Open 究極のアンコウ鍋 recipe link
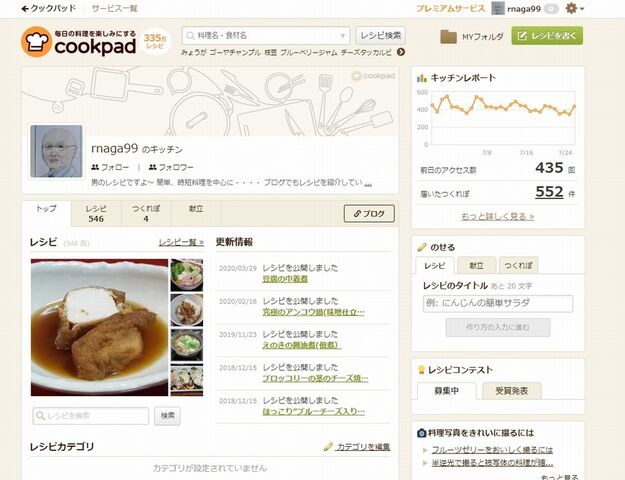The height and width of the screenshot is (480, 625). point(313,312)
